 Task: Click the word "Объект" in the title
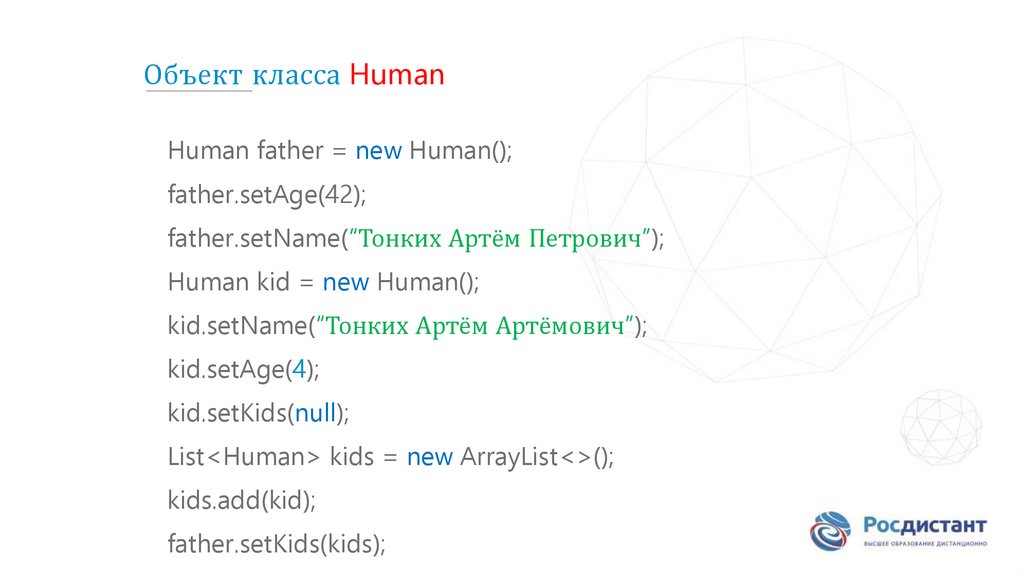pos(193,76)
